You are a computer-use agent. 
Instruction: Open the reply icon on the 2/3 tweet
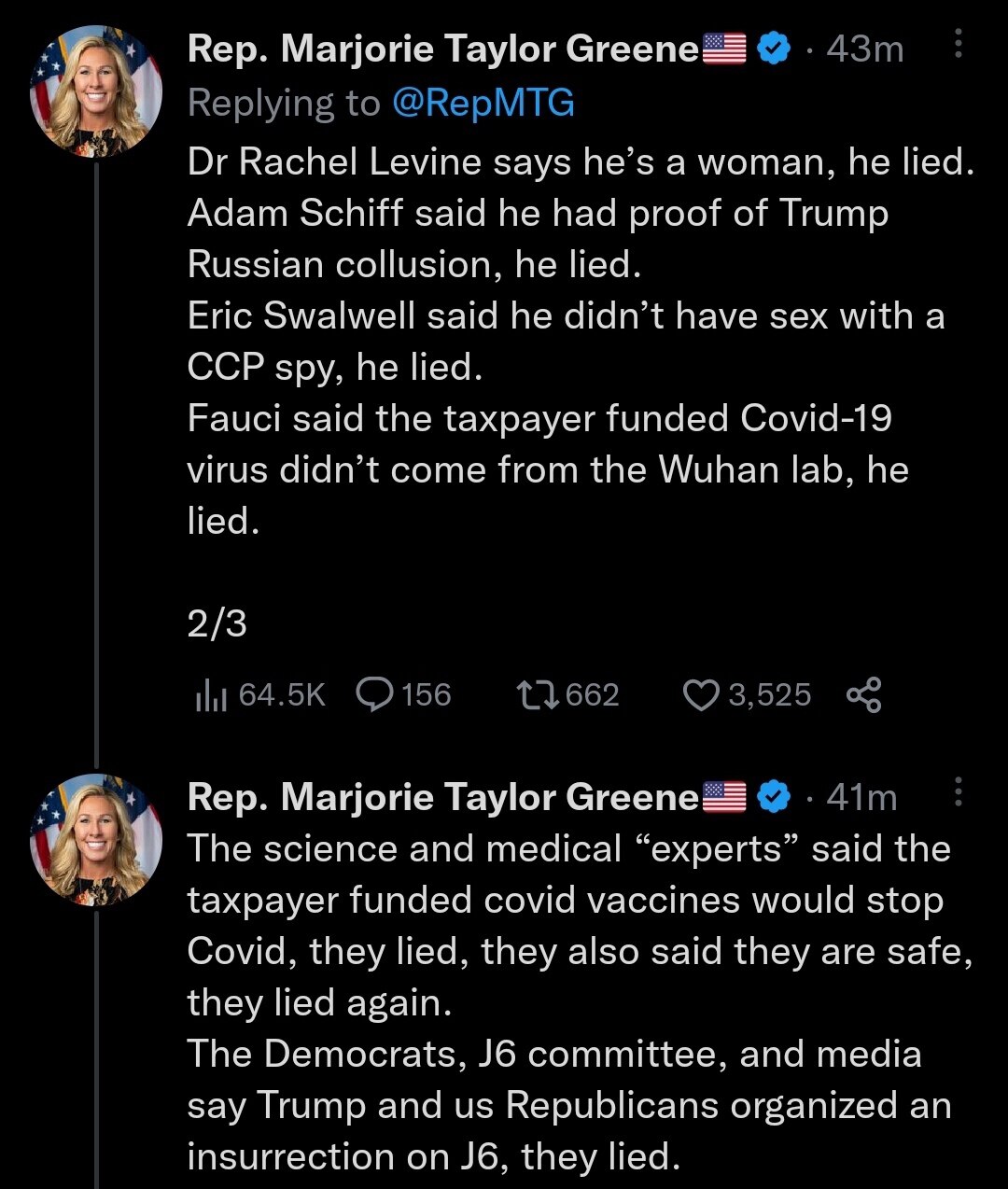pyautogui.click(x=378, y=693)
